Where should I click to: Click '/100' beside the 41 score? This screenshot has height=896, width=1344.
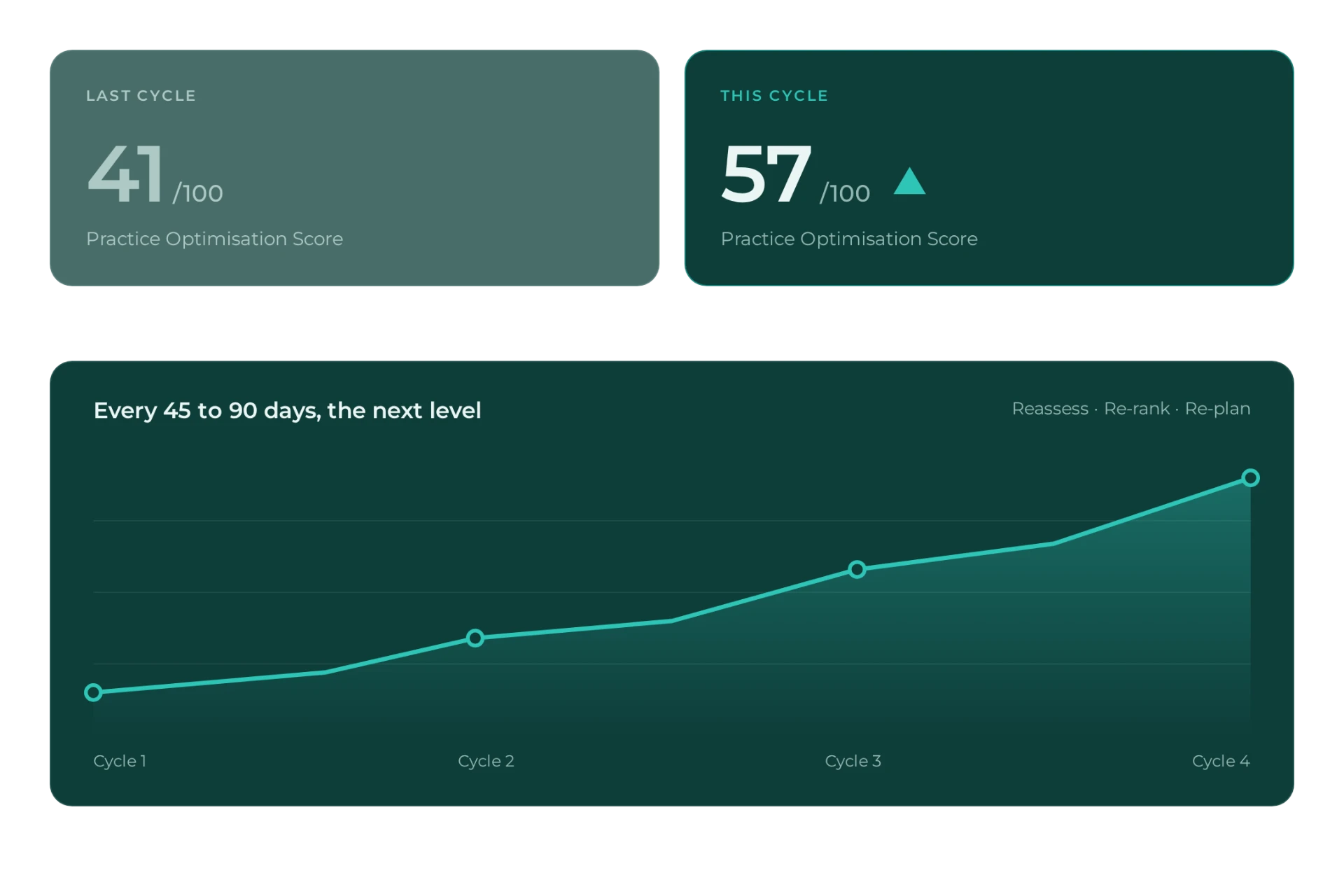point(198,192)
